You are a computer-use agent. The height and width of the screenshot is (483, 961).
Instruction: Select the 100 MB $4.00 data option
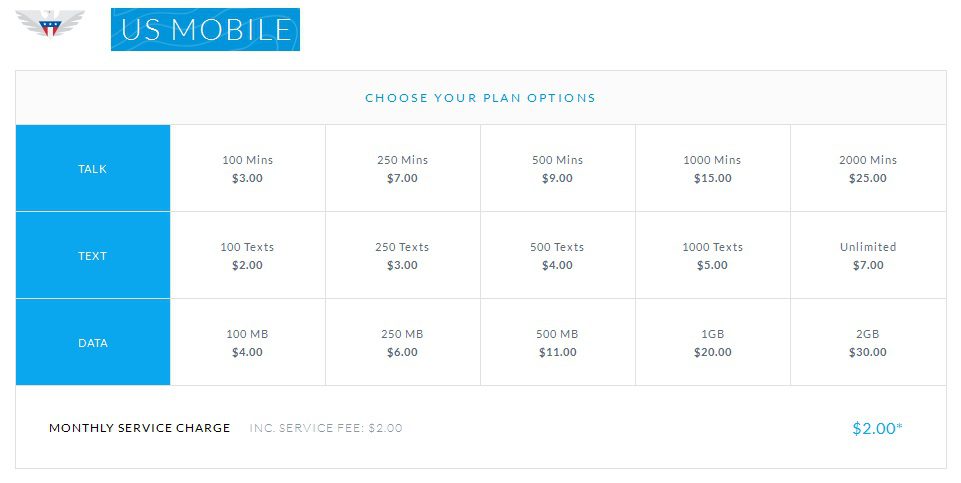pos(248,343)
